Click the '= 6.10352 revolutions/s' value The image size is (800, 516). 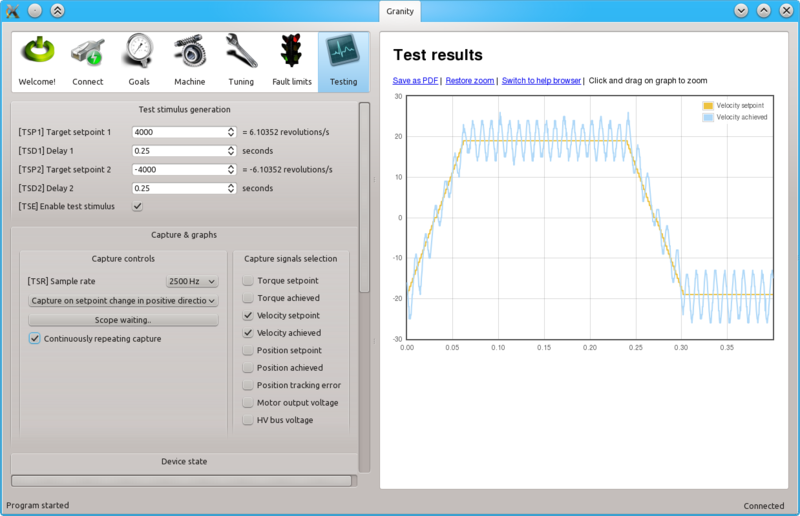click(x=286, y=132)
